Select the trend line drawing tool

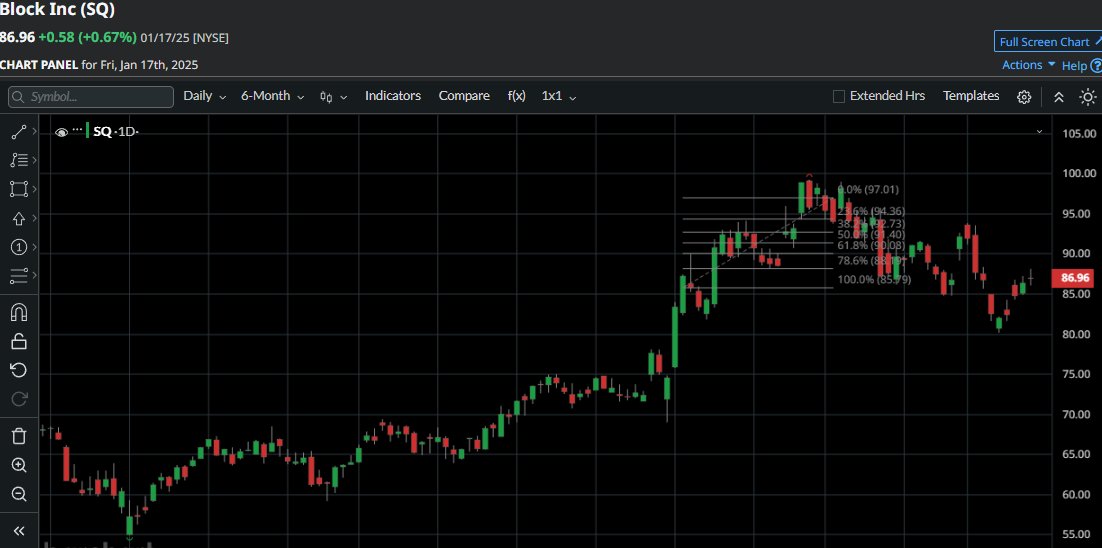coord(19,131)
